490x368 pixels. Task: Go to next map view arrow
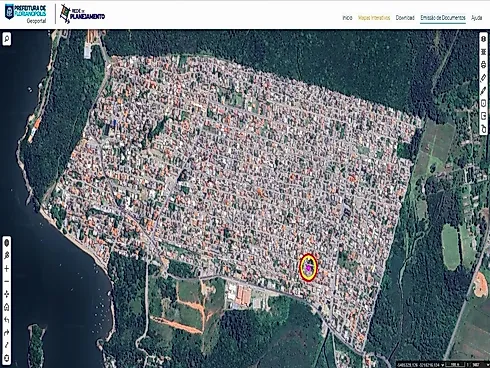(7, 333)
